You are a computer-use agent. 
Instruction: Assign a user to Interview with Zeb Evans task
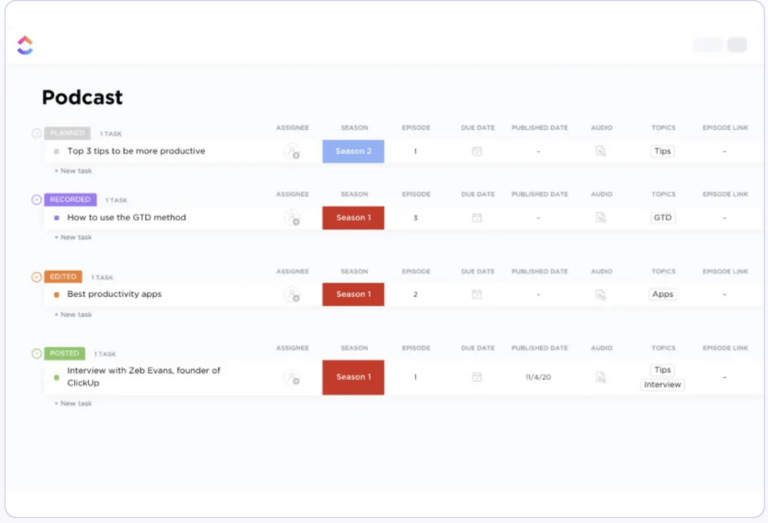click(292, 378)
